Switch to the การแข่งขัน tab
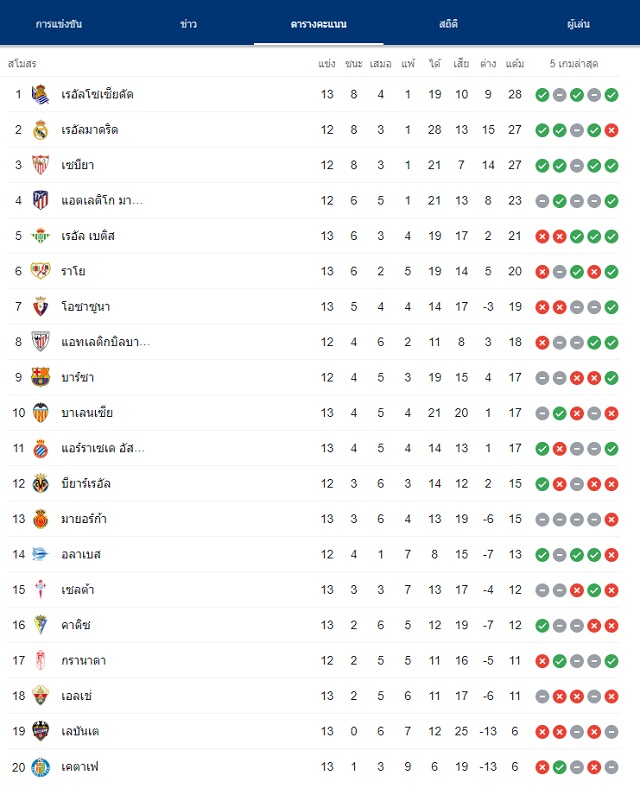 coord(59,24)
